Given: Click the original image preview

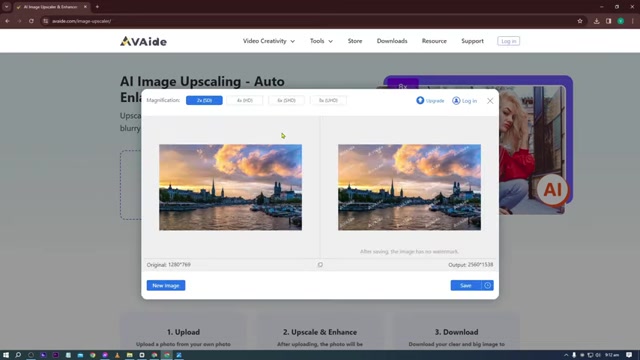Looking at the screenshot, I should click(x=231, y=187).
